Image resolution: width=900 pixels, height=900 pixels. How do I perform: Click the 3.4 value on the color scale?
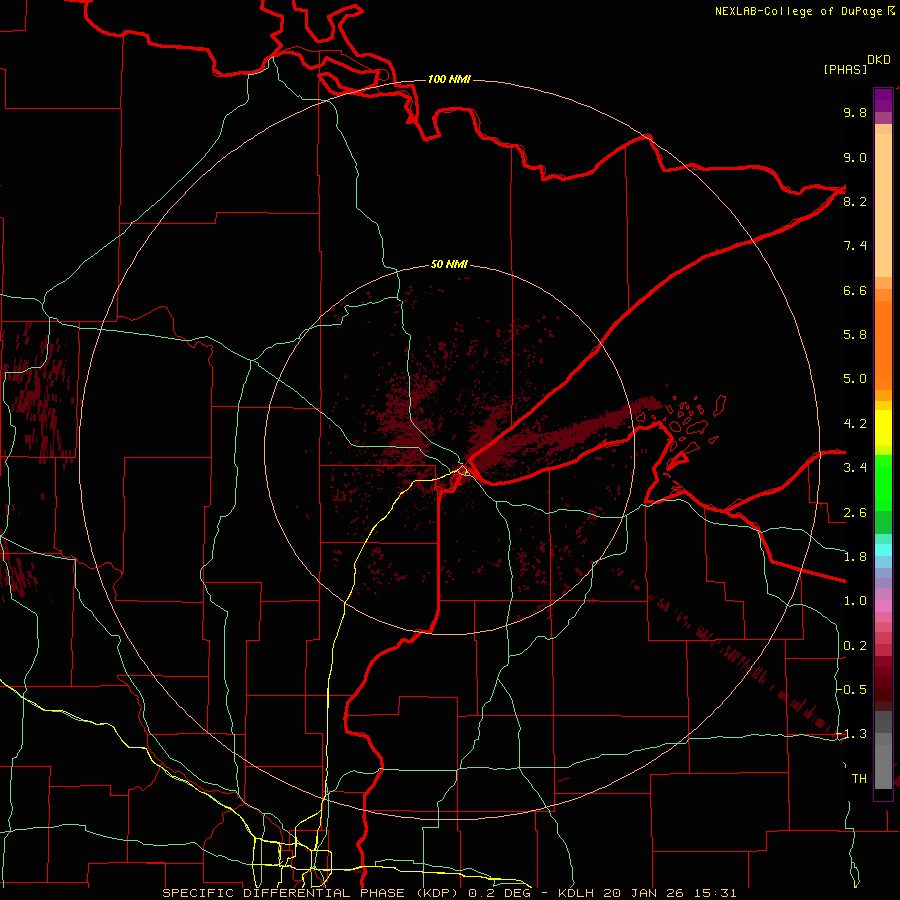pos(855,468)
